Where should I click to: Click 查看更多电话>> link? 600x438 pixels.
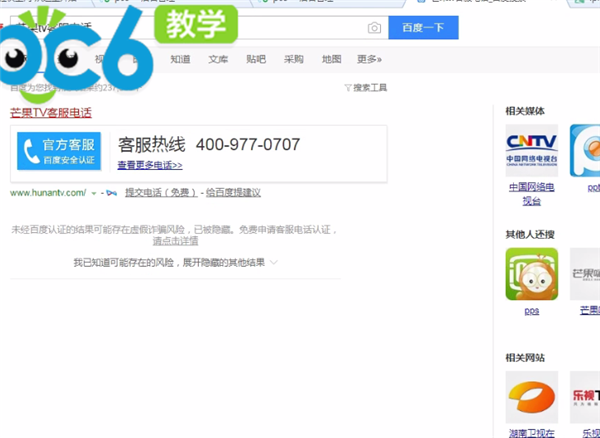(150, 165)
